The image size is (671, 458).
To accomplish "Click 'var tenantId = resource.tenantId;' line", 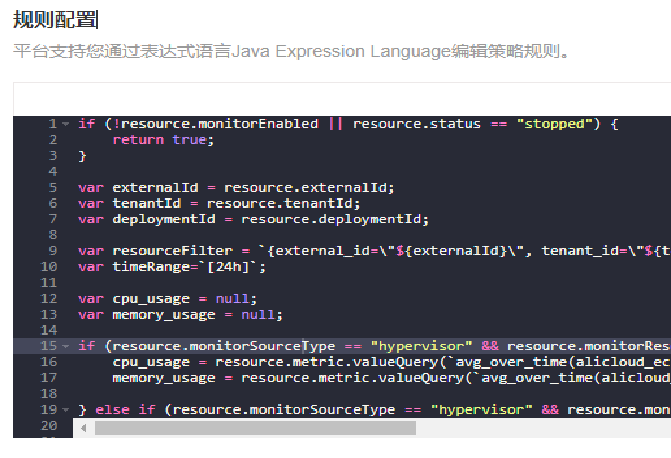I will [x=219, y=203].
